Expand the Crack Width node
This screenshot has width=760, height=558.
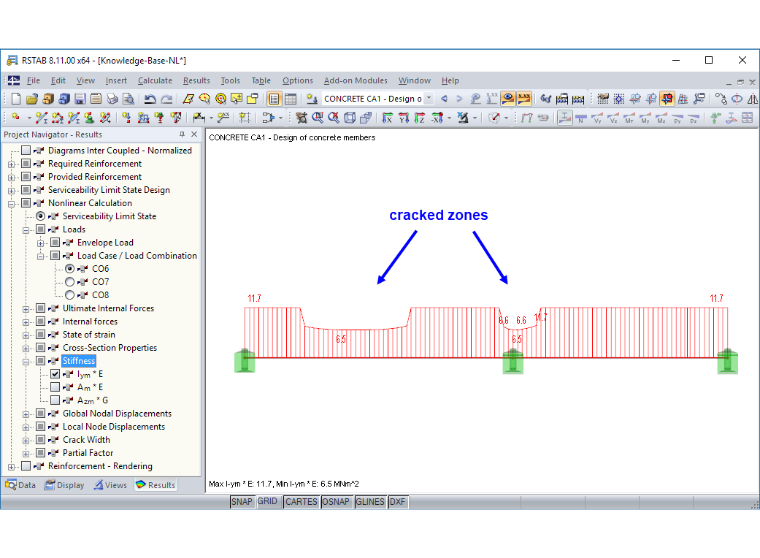26,440
